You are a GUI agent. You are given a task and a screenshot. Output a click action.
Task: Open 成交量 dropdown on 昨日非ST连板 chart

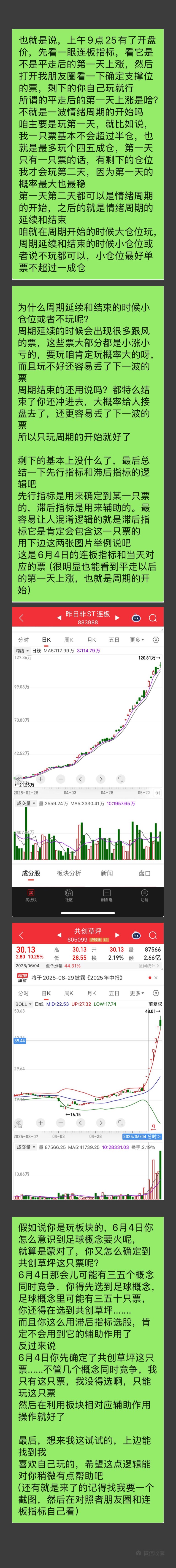point(26,803)
